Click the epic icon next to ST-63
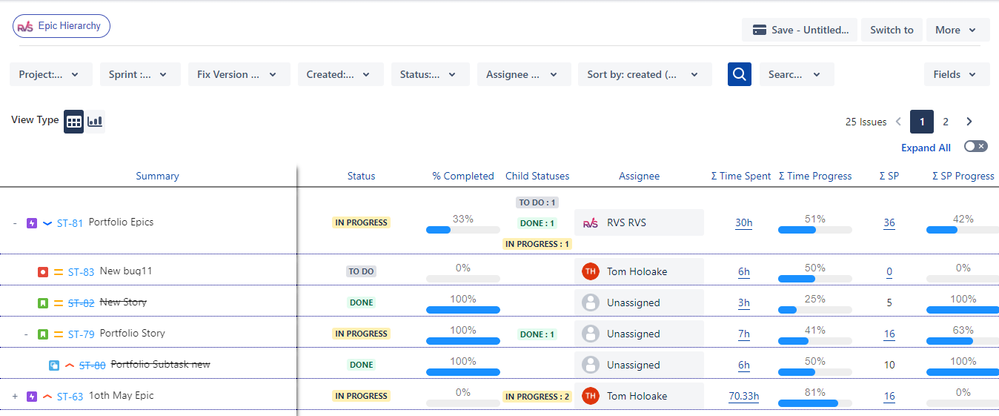The width and height of the screenshot is (999, 416). (32, 396)
